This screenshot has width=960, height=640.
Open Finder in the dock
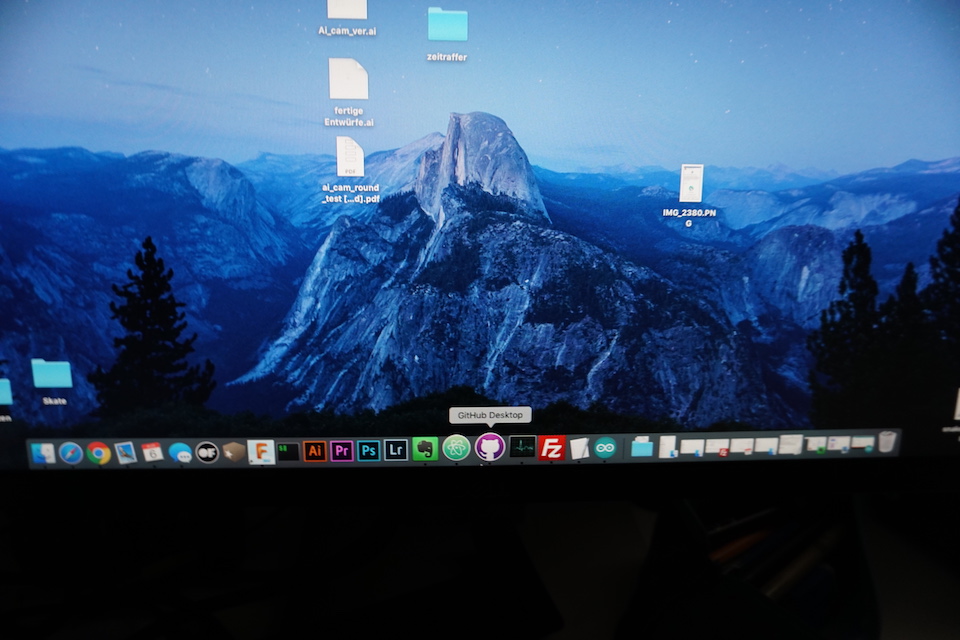(43, 453)
